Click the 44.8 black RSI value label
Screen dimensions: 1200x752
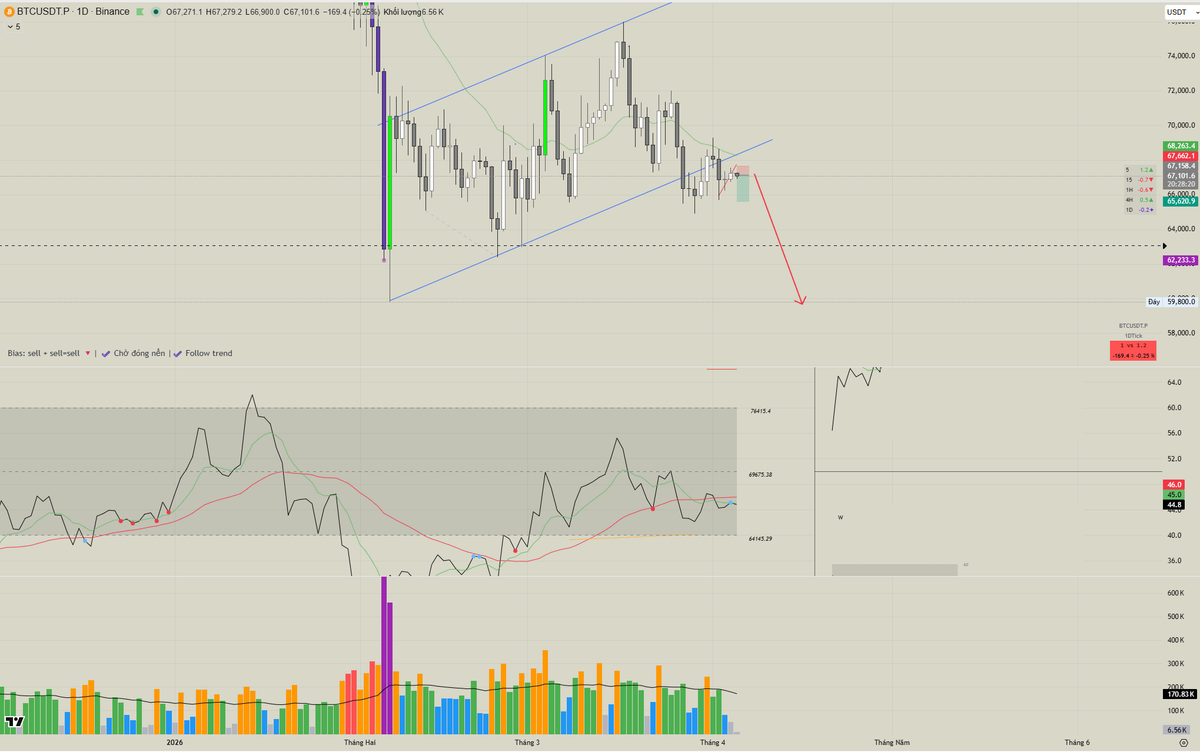coord(1174,505)
